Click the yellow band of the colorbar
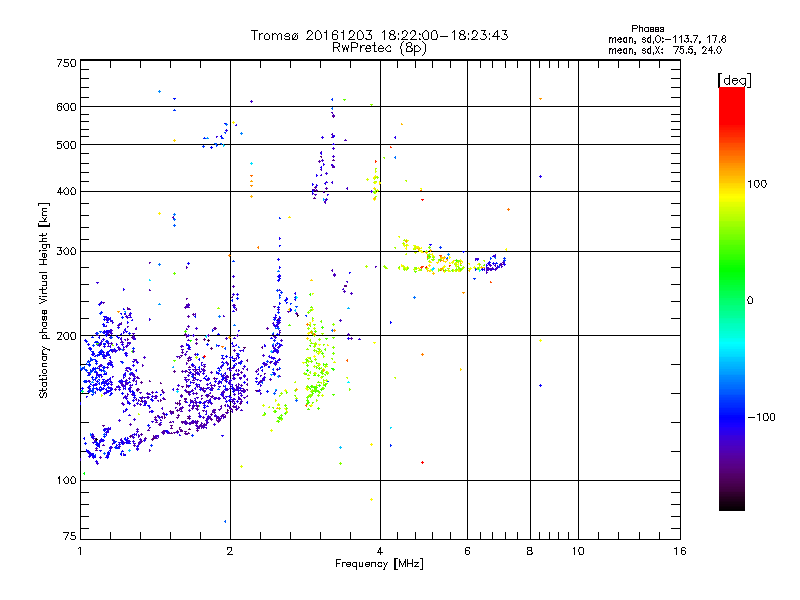 pyautogui.click(x=732, y=194)
